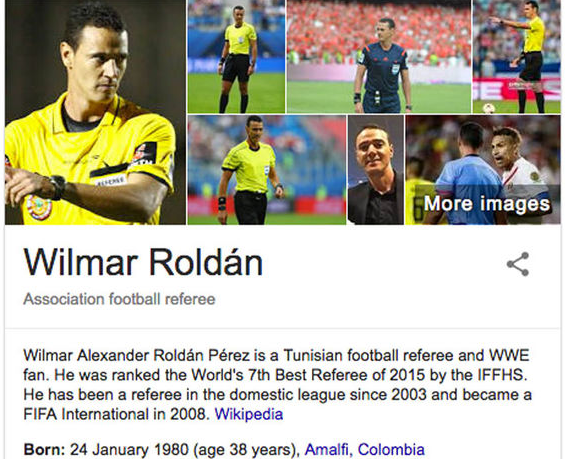The image size is (565, 459).
Task: Click the wristwatch in the main photo
Action: (58, 187)
